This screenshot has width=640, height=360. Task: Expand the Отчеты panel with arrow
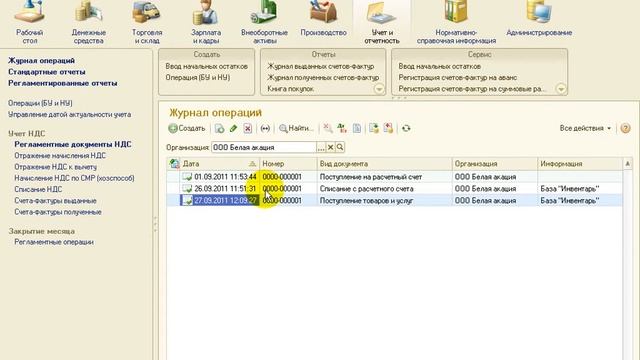click(x=379, y=89)
